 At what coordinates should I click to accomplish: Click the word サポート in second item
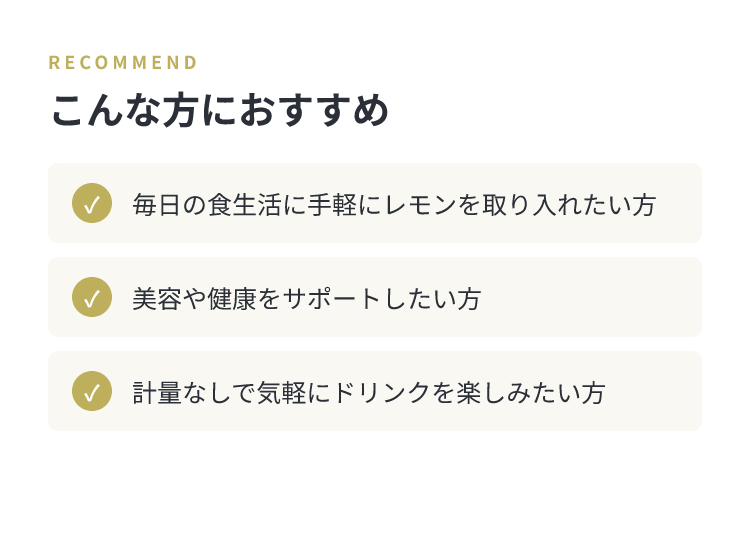point(332,299)
